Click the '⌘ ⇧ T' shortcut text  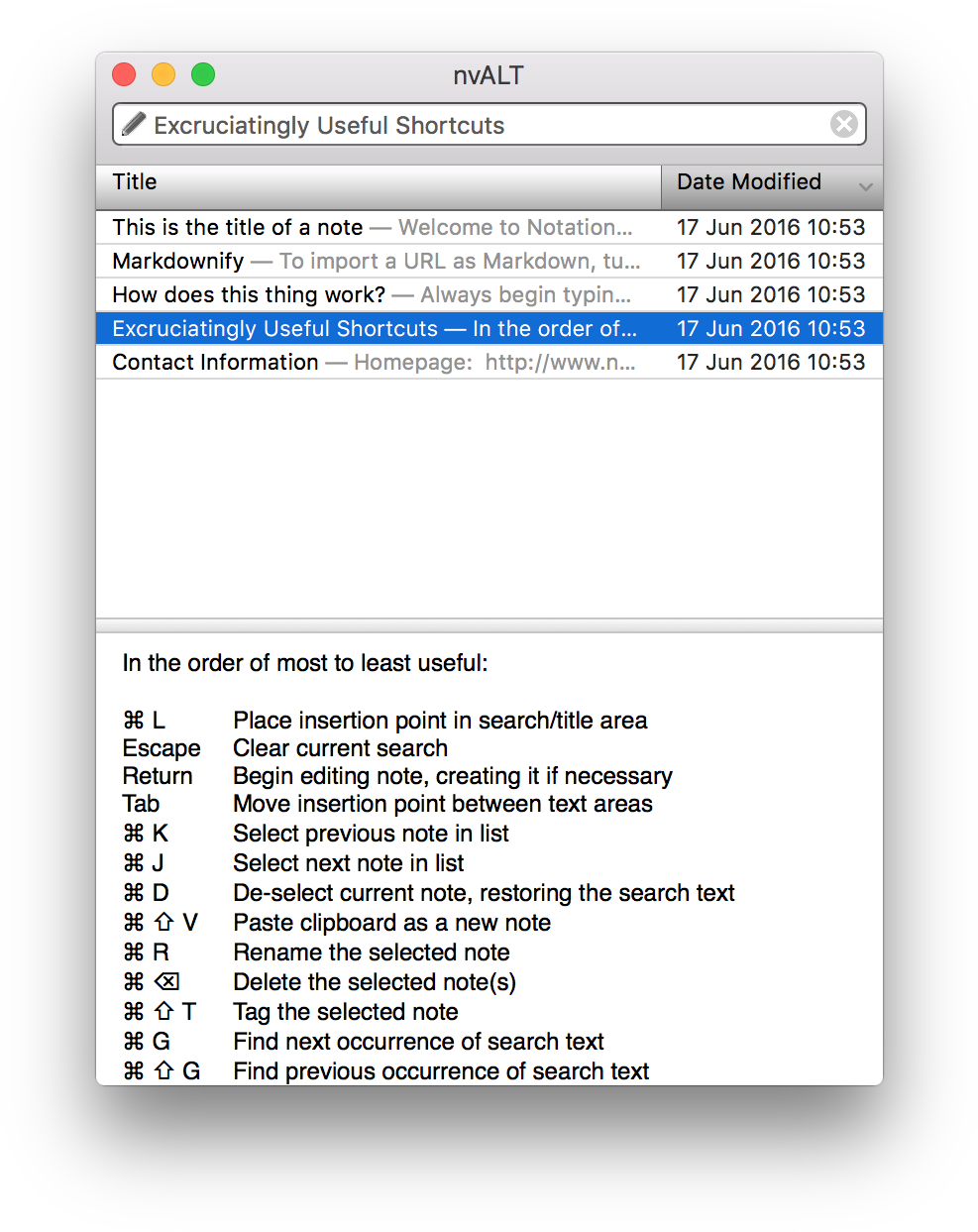(x=160, y=1012)
